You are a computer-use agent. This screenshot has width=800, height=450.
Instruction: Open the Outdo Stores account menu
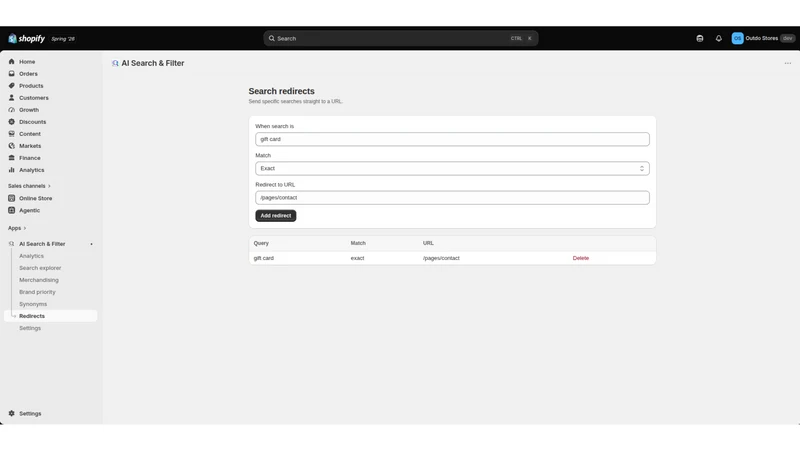(x=763, y=38)
